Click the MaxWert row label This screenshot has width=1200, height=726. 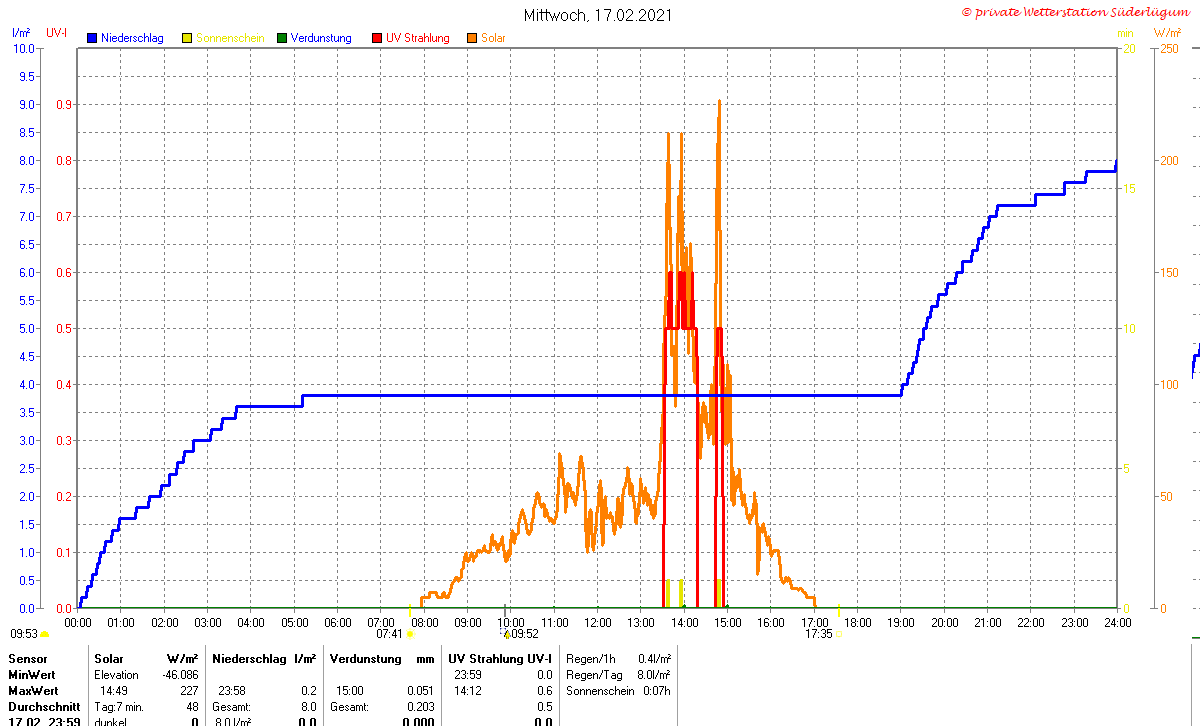click(35, 691)
